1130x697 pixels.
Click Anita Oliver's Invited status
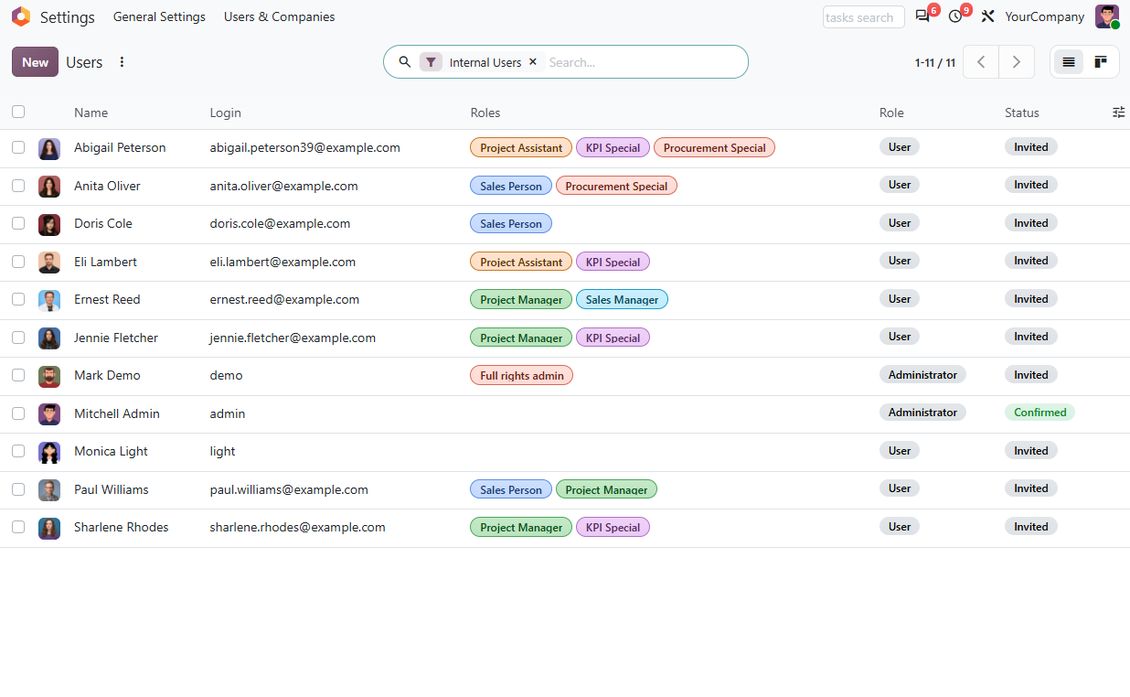point(1031,185)
